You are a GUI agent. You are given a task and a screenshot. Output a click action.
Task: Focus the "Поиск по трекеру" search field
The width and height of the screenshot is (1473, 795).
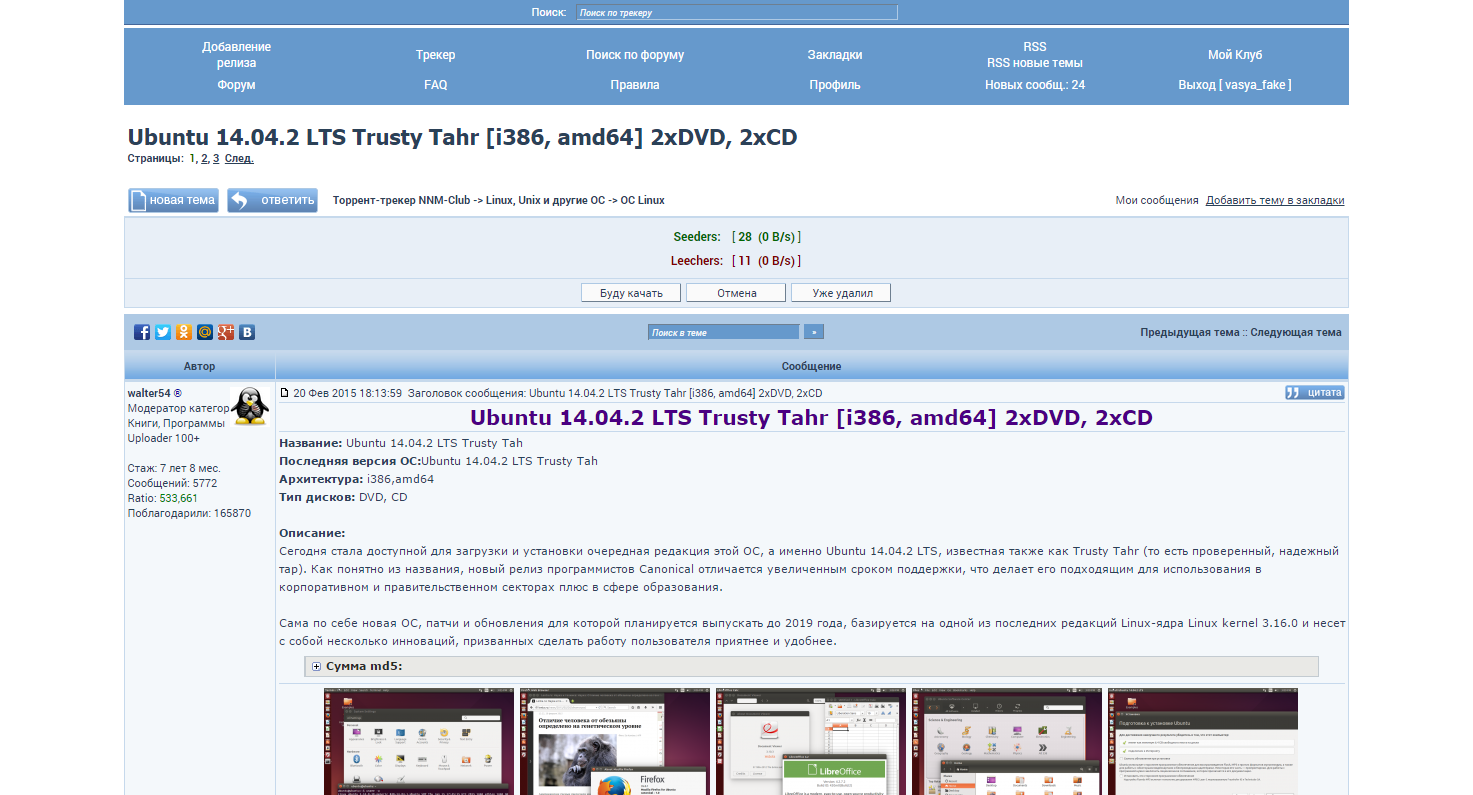coord(737,13)
